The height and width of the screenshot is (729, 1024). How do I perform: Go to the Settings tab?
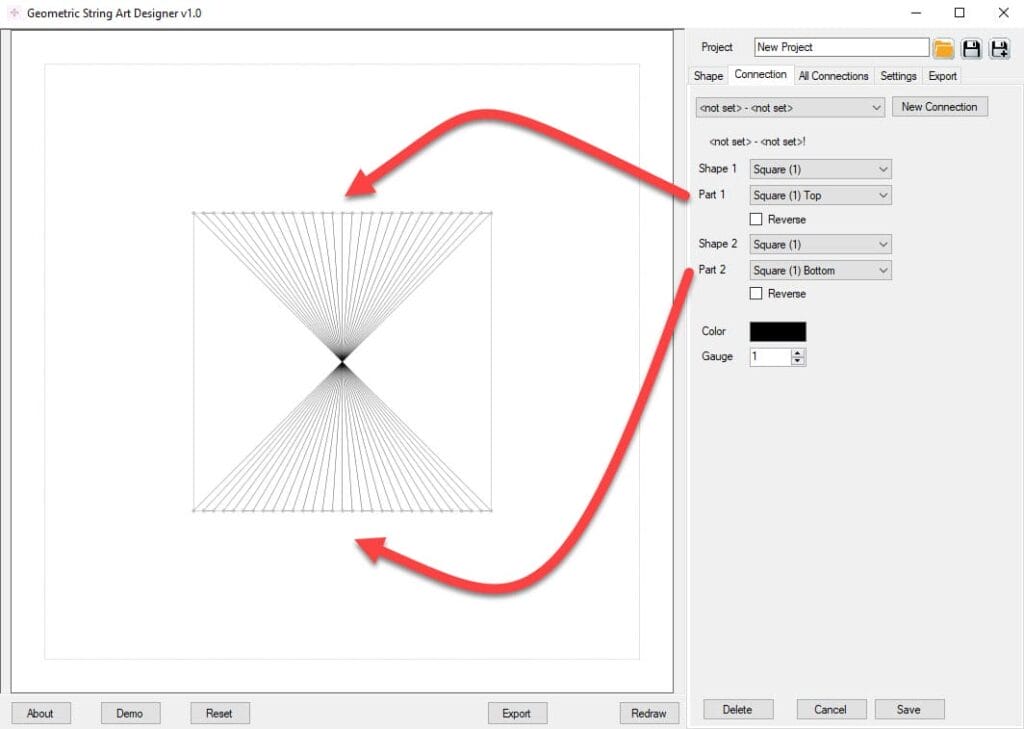click(x=898, y=76)
